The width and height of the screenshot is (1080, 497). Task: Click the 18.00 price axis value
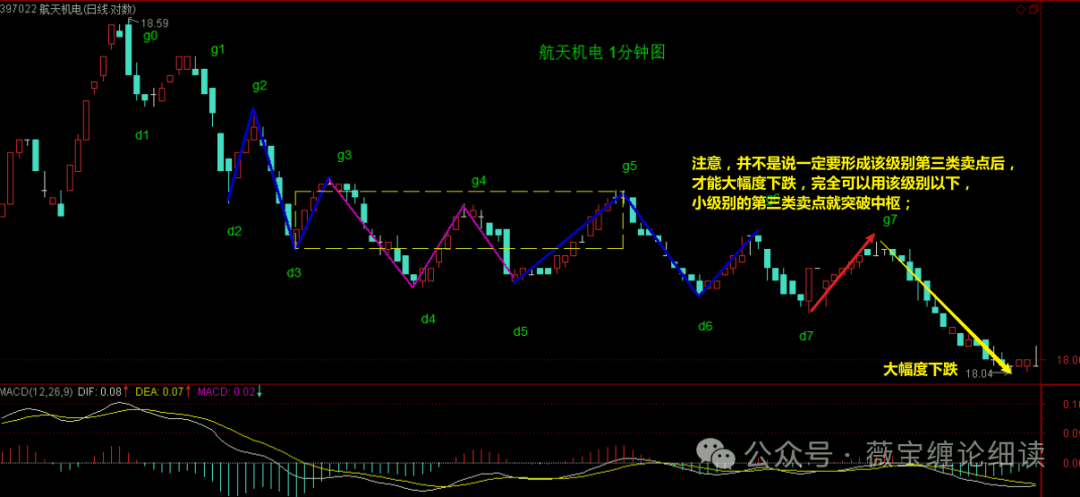pyautogui.click(x=1068, y=360)
